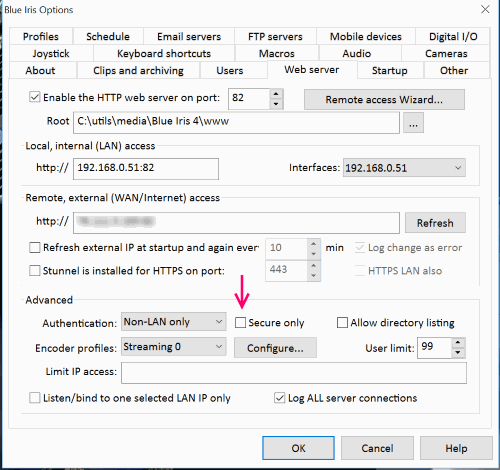The width and height of the screenshot is (500, 470).
Task: Enable Listen/bind to one selected LAN IP
Action: coord(35,398)
